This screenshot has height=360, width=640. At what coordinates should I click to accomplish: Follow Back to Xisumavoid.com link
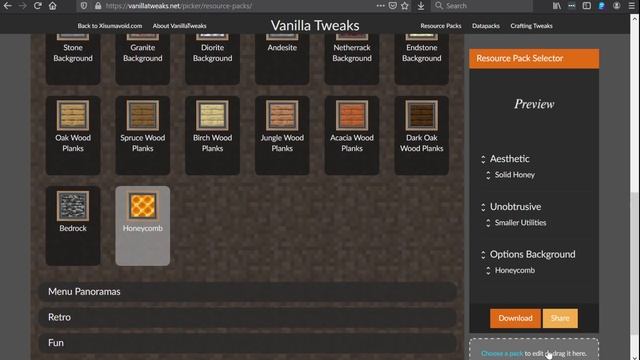click(110, 26)
